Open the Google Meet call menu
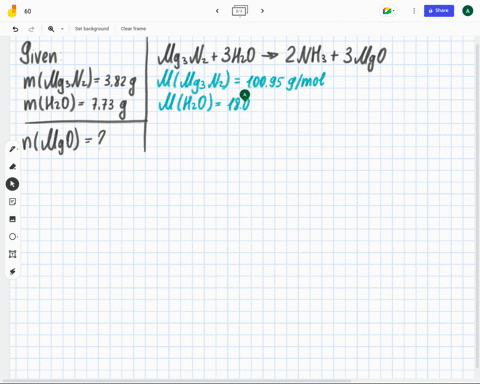 pyautogui.click(x=388, y=11)
